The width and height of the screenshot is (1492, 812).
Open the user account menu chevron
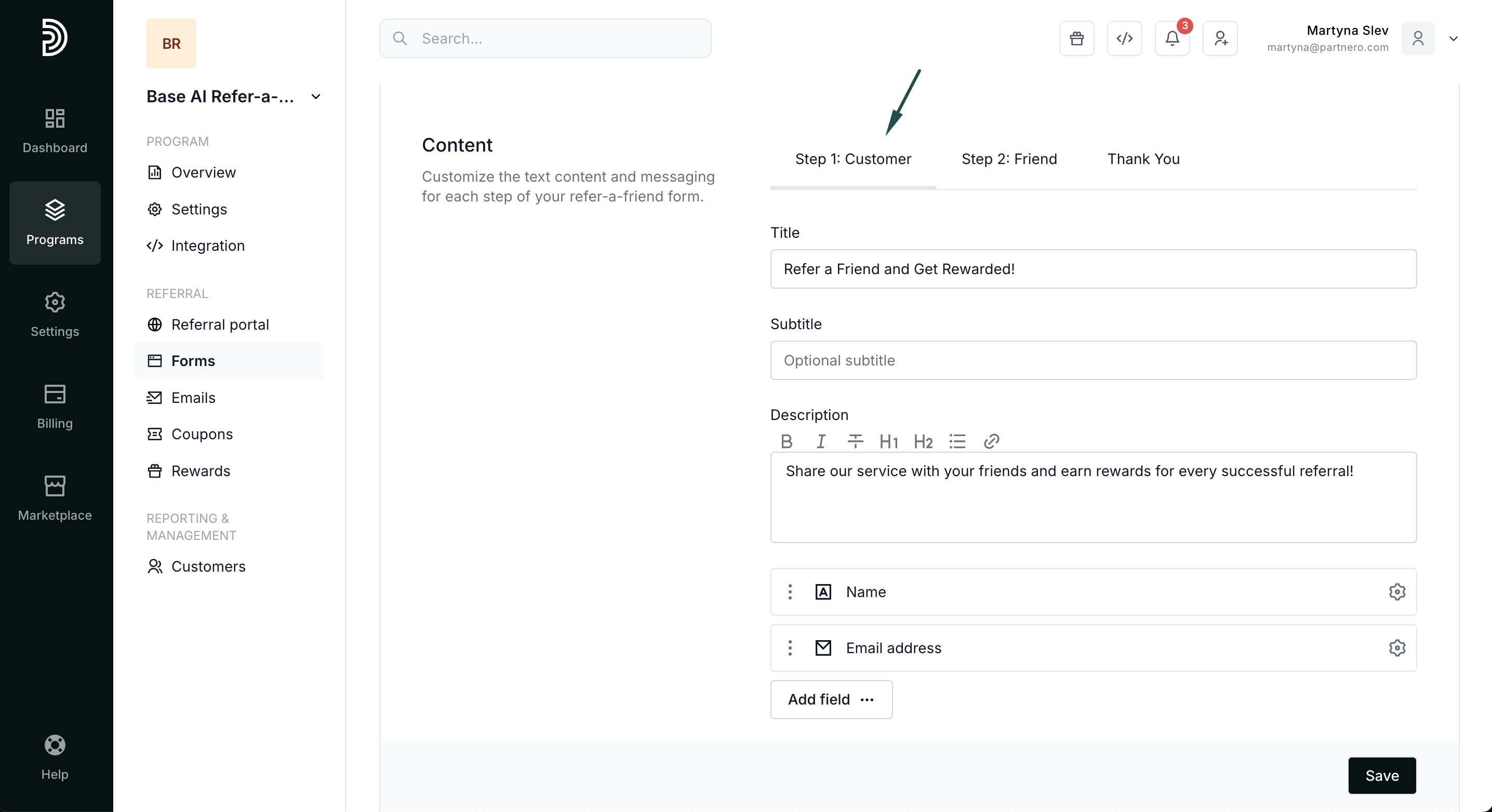[x=1453, y=39]
